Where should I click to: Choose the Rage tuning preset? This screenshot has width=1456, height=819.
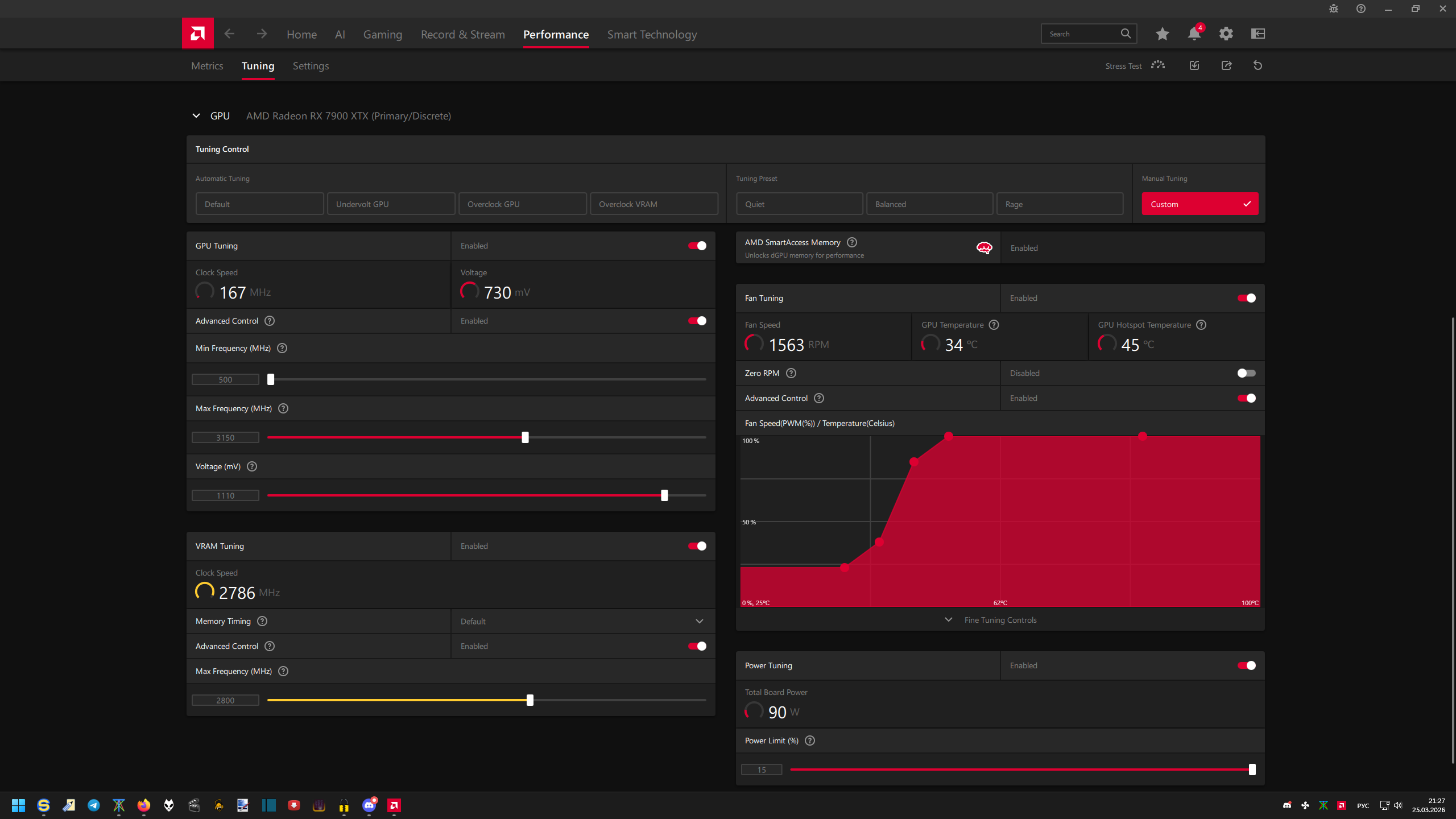click(1059, 204)
